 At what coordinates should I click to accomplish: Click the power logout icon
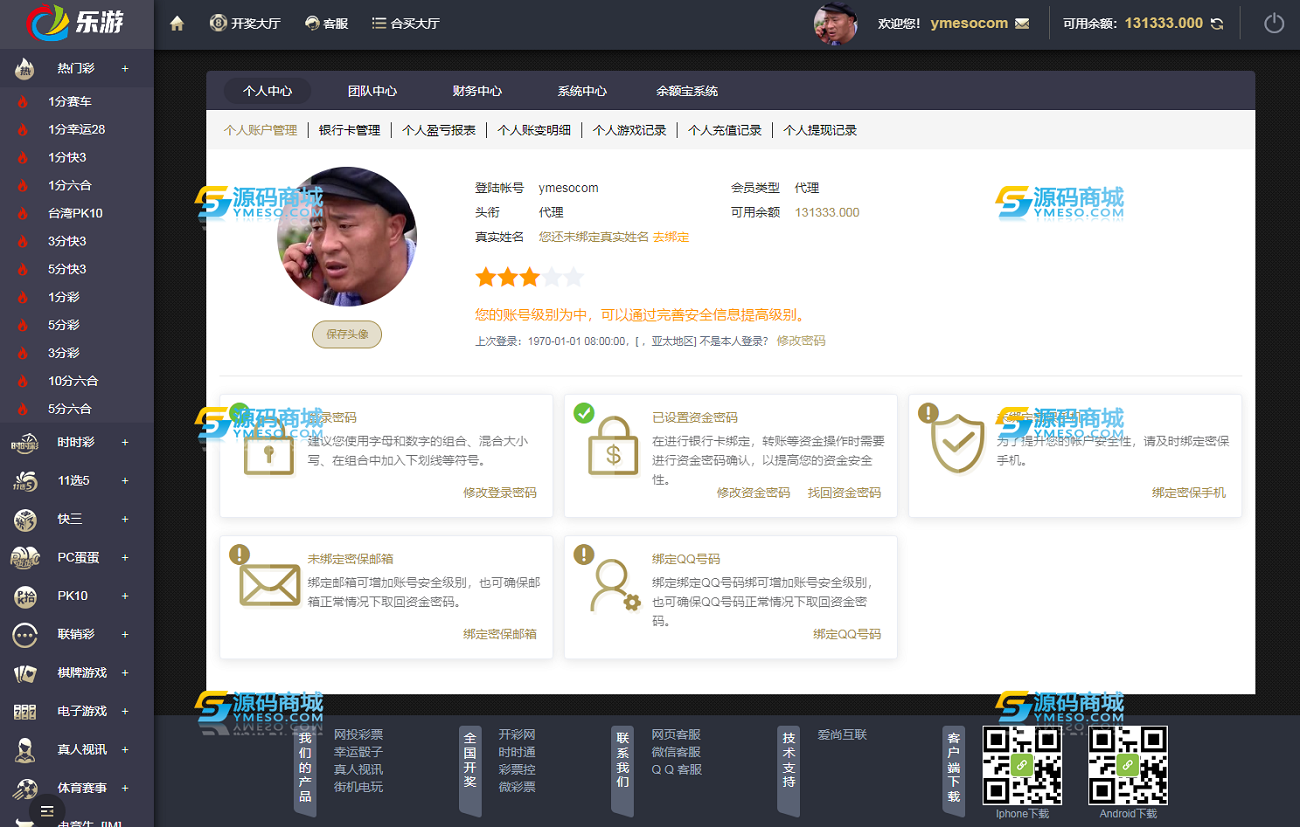click(x=1273, y=23)
